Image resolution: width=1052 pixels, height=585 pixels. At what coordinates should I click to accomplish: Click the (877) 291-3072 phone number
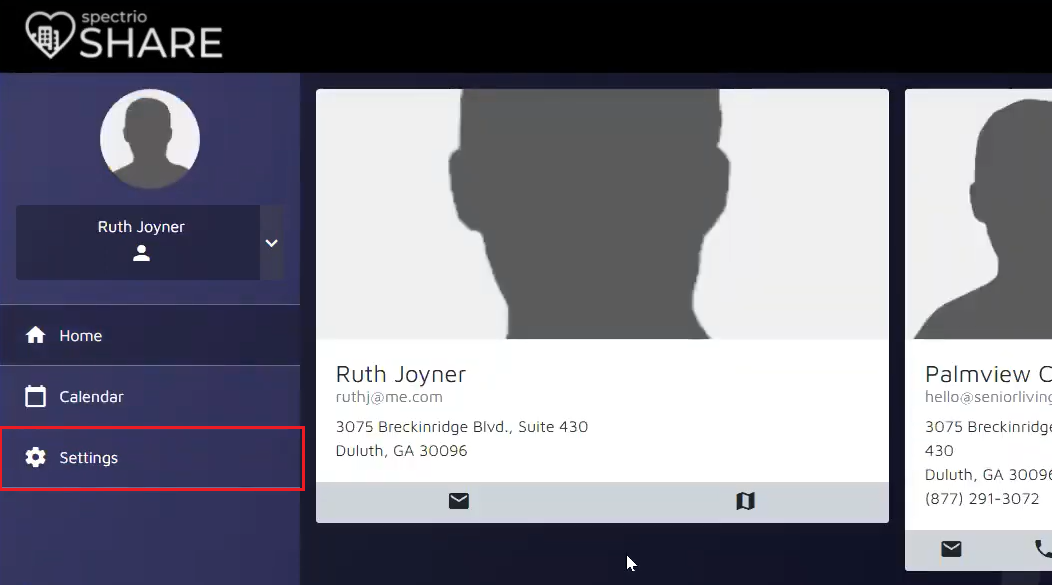coord(982,498)
